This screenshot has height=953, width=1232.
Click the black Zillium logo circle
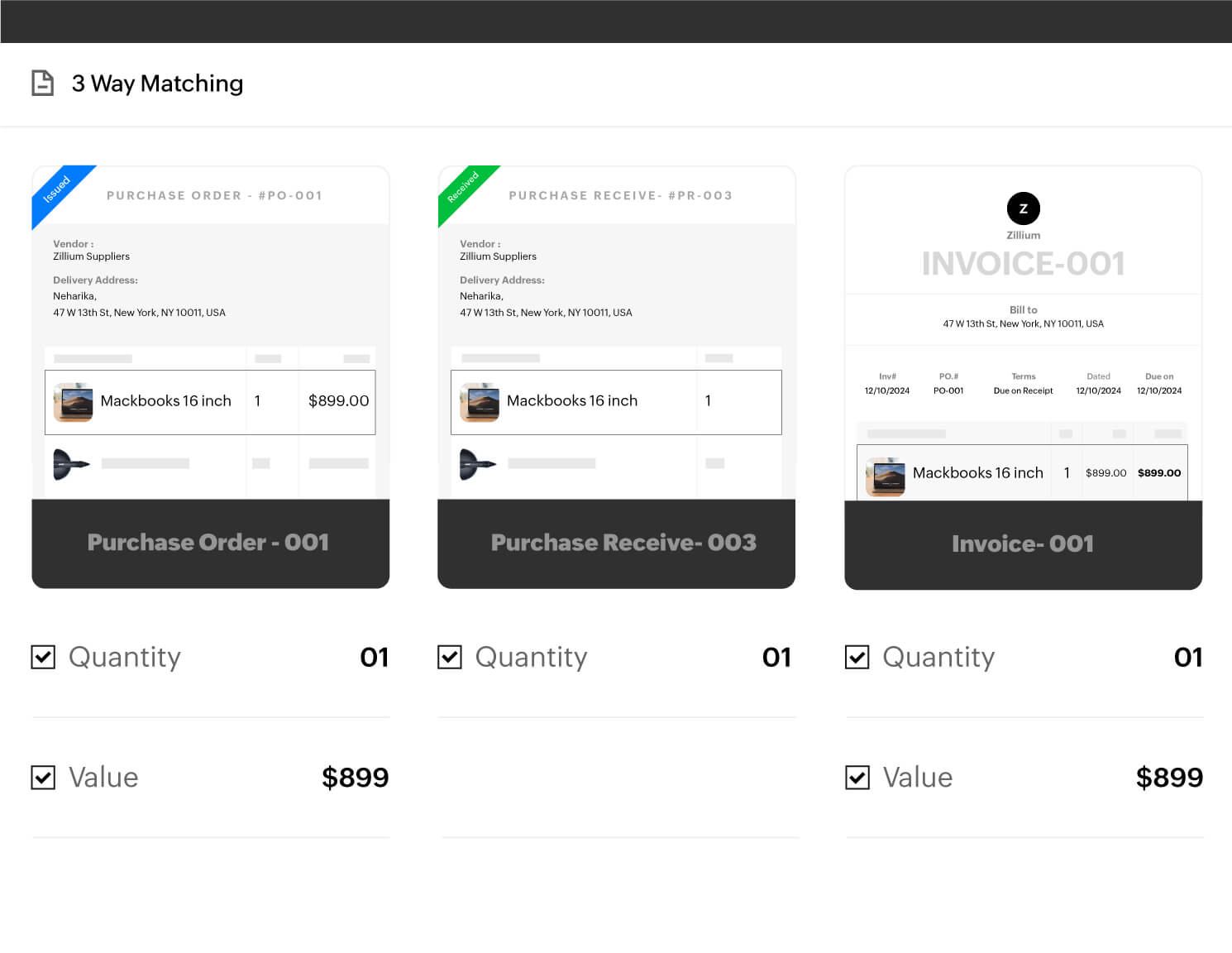pos(1023,208)
